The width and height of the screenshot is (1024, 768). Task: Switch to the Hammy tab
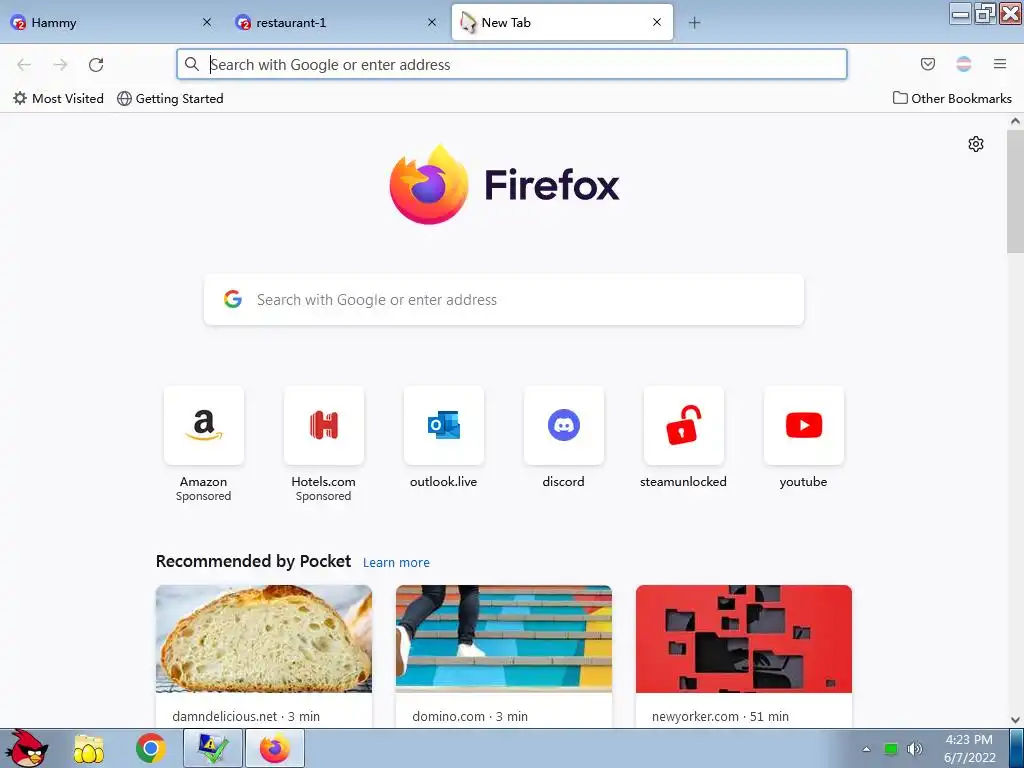click(111, 22)
